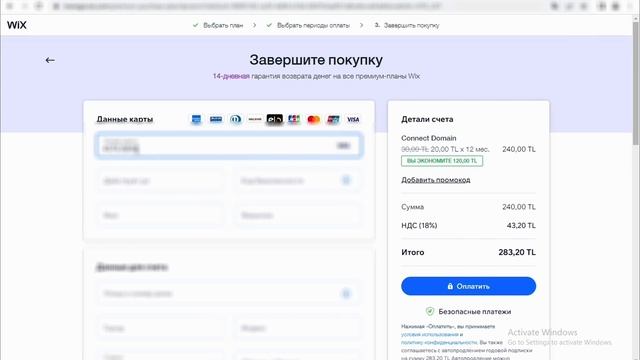Click the 'Вы экономите 120,00 TL' badge

coord(442,161)
